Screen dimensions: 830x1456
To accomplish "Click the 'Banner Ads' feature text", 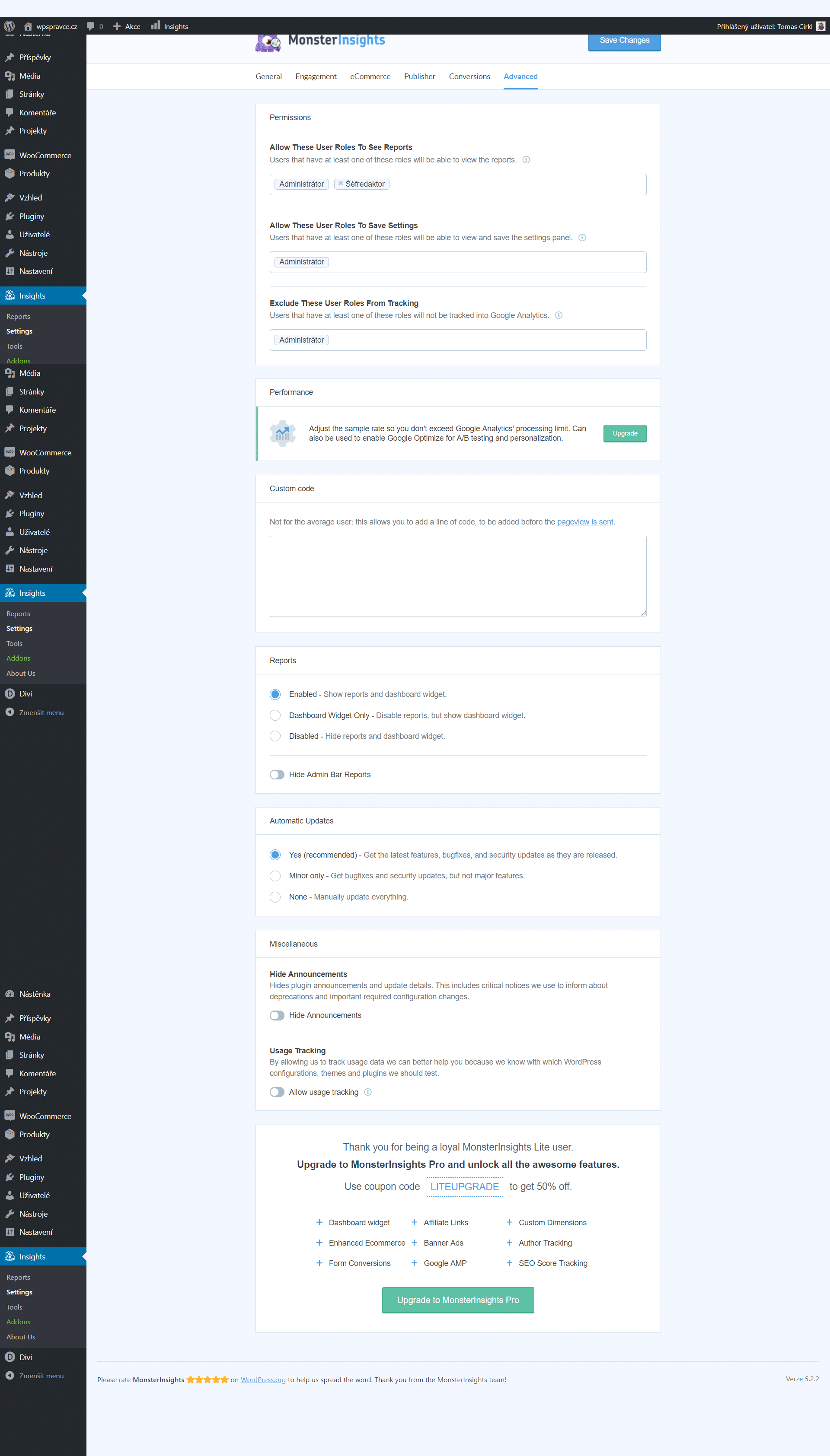I will [x=444, y=1243].
